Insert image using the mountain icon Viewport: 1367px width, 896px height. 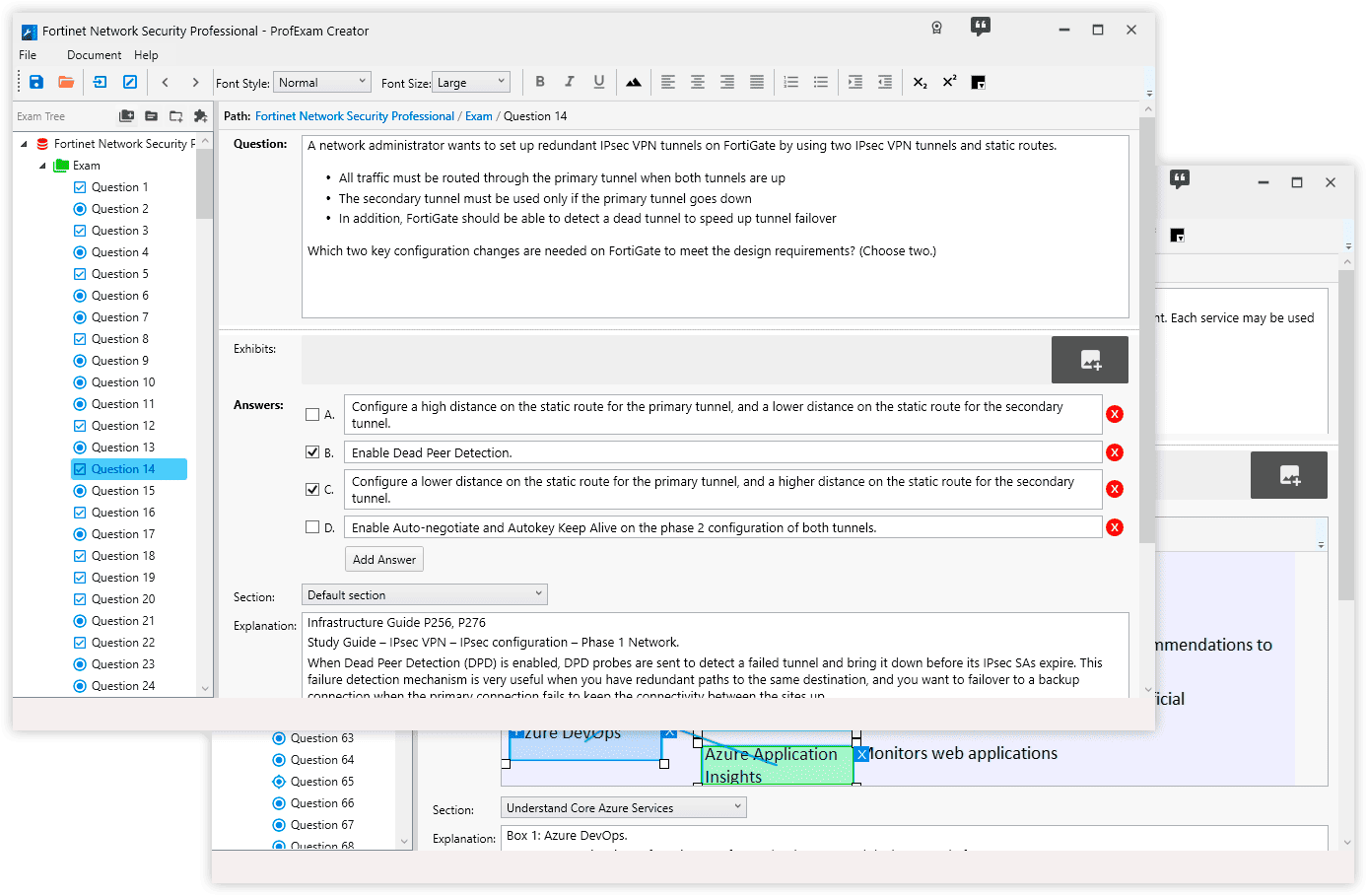point(634,82)
